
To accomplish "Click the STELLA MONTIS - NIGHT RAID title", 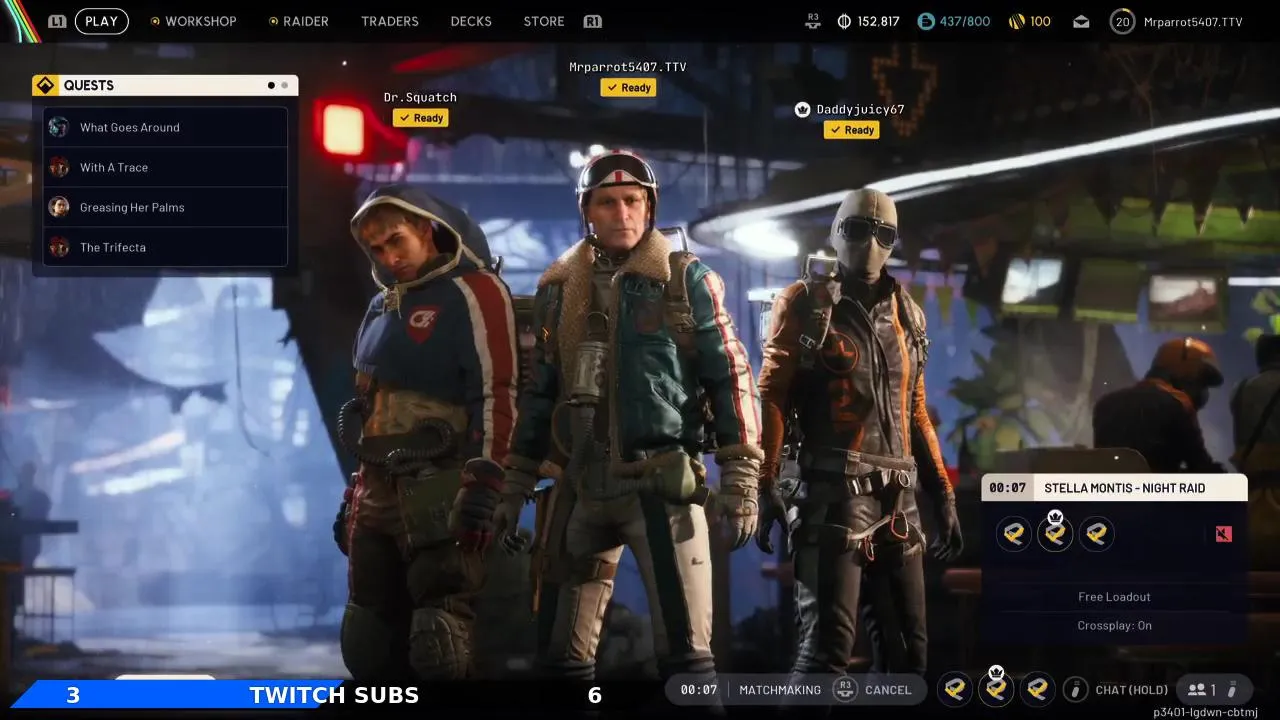I will (x=1125, y=488).
